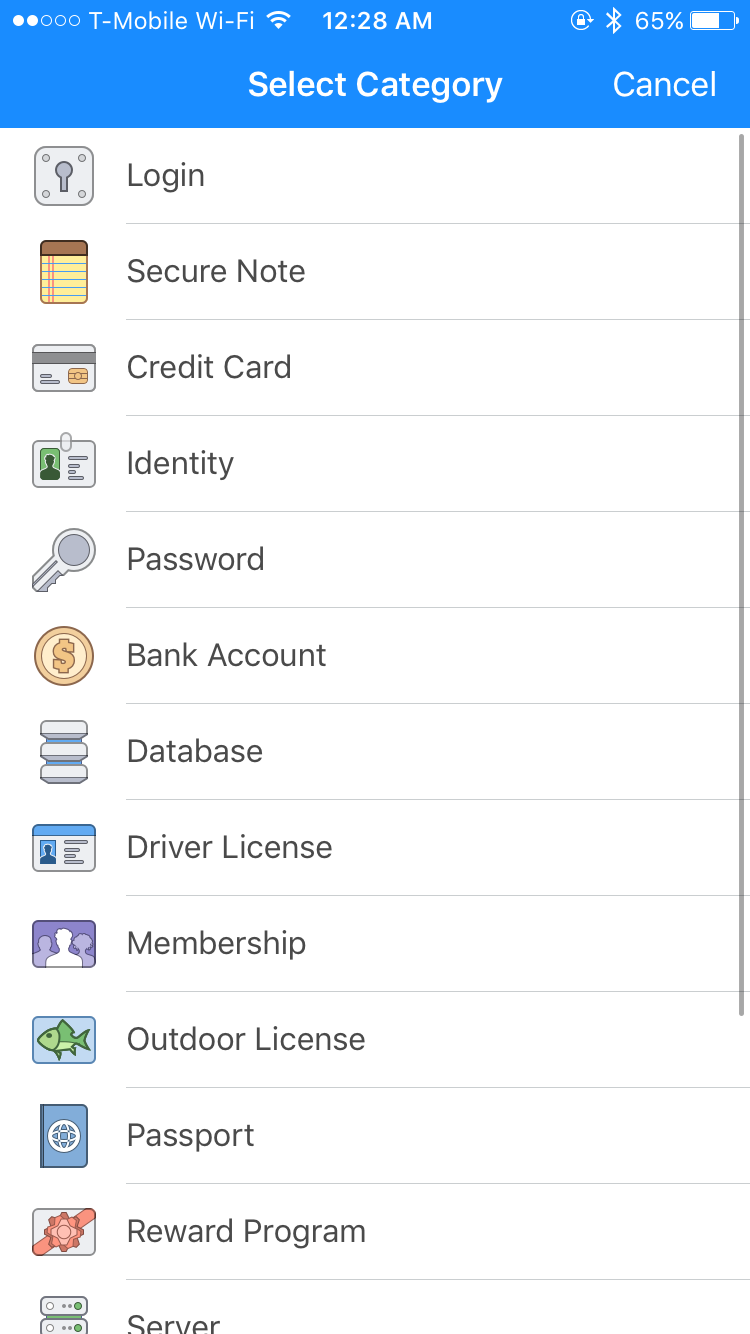Tap the Reward Program ribbon icon
The height and width of the screenshot is (1334, 750).
64,1232
